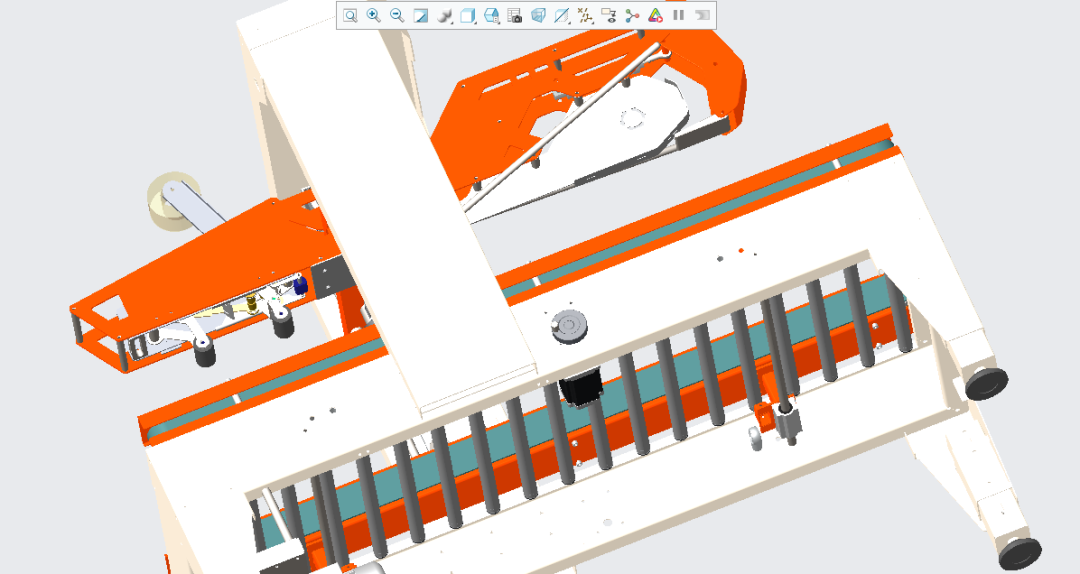
Task: Click the table with camera icon
Action: [x=515, y=15]
